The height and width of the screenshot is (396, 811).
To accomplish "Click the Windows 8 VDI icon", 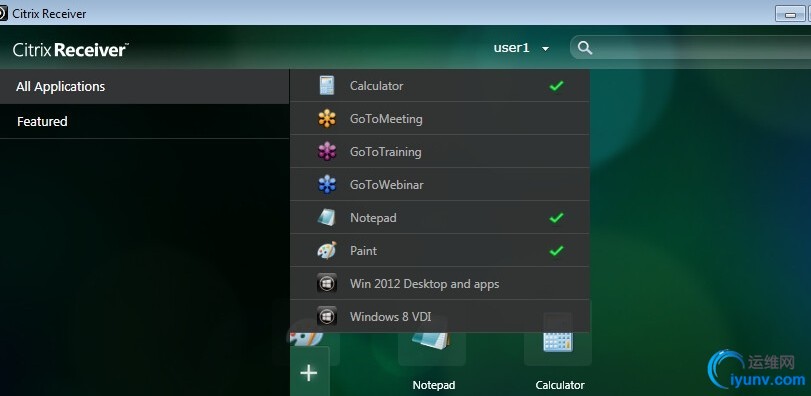I will [327, 316].
